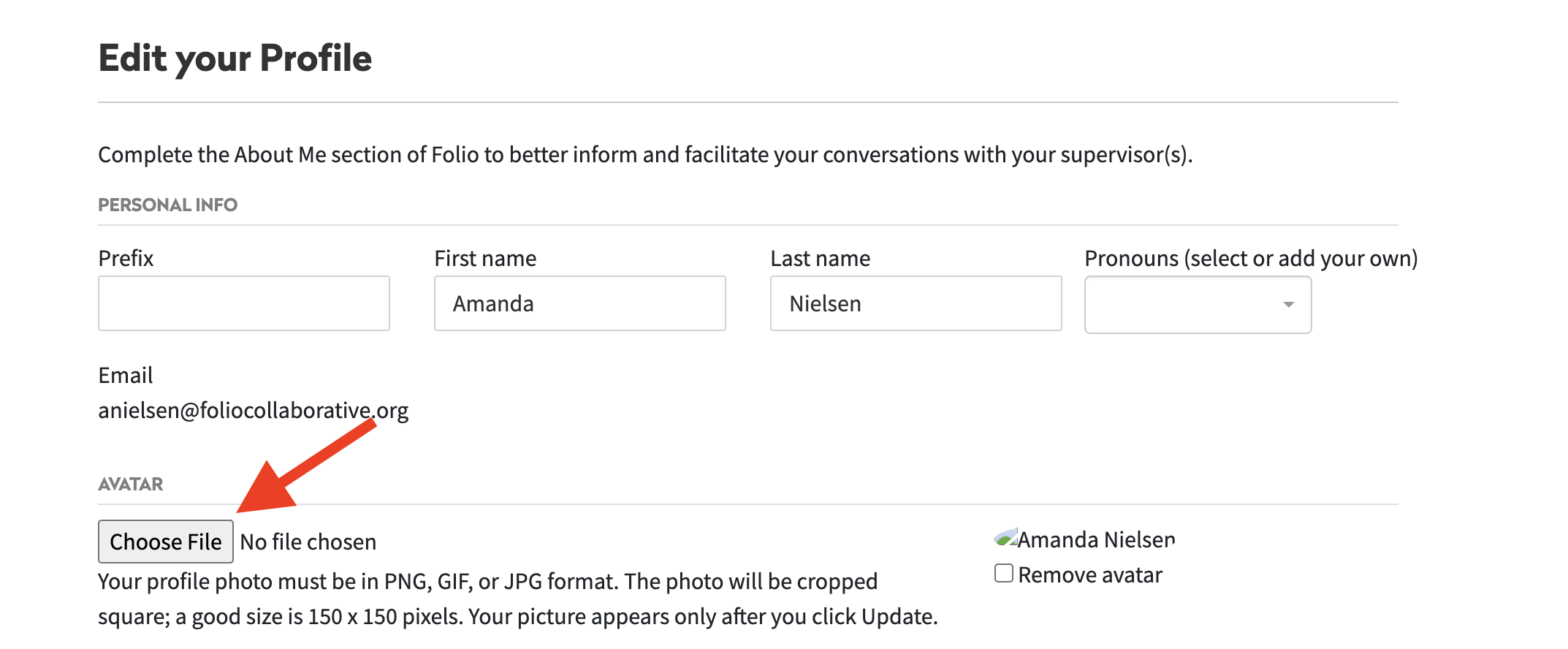Screen dimensions: 1568x649
Task: Click the Pronouns label text
Action: (1250, 259)
